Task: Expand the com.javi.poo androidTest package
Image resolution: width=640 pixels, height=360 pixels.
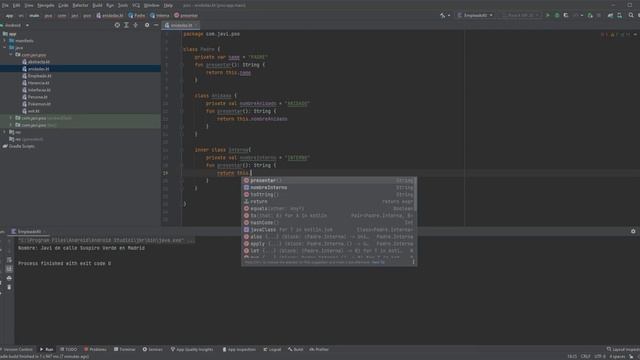Action: tap(11, 118)
